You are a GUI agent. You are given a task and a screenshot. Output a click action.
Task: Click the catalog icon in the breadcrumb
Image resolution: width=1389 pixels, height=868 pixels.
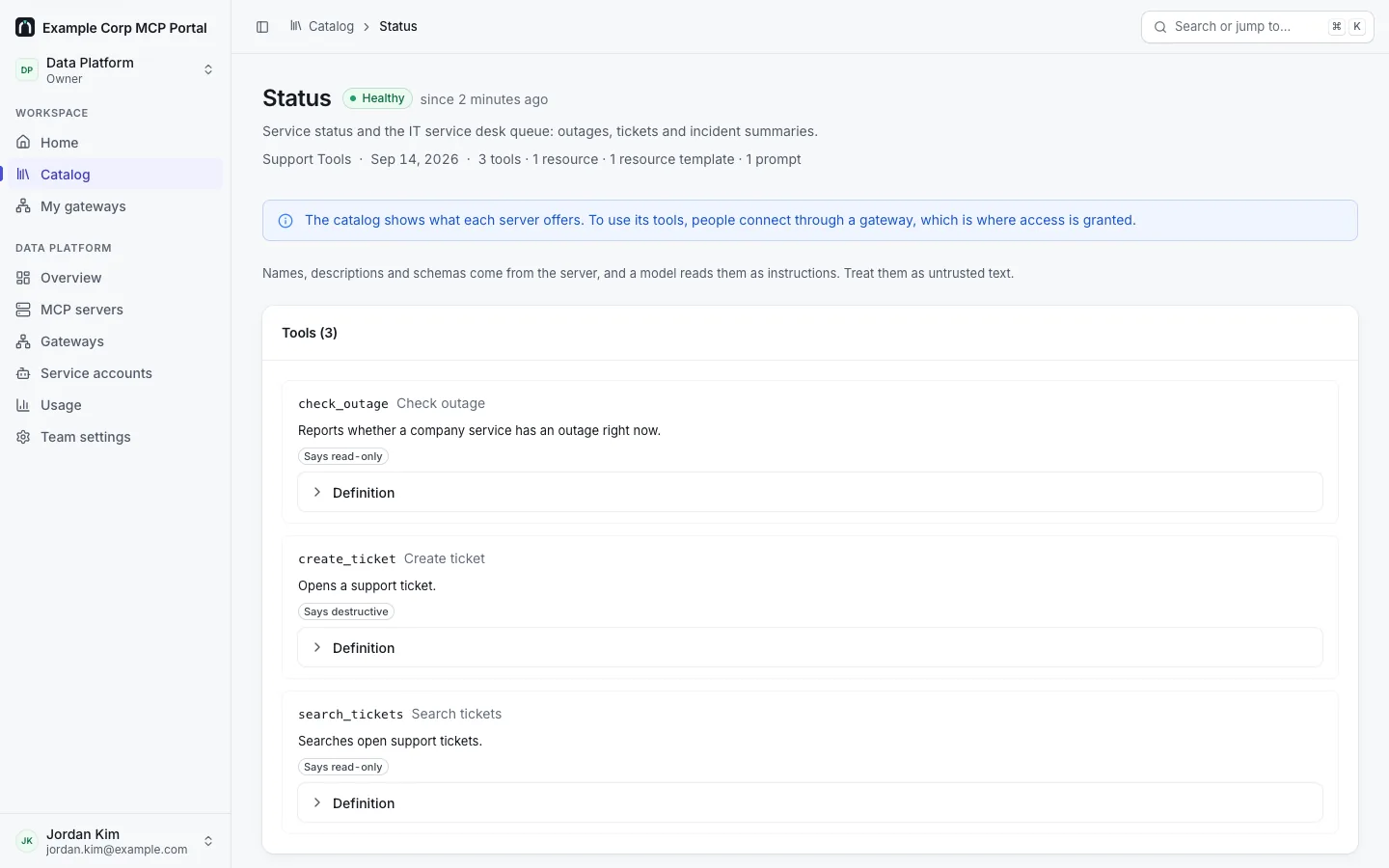[x=296, y=26]
